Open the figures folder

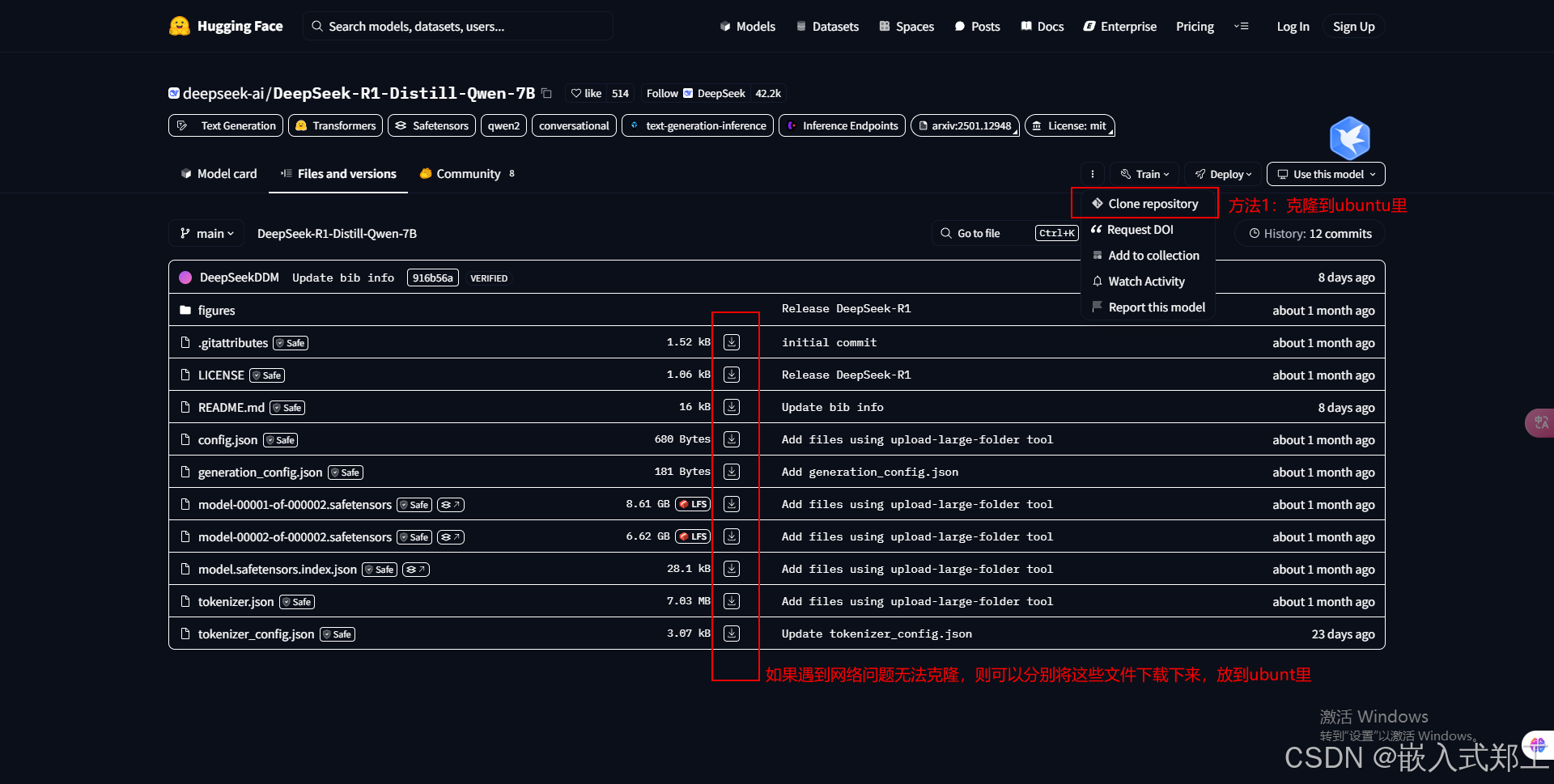point(216,310)
